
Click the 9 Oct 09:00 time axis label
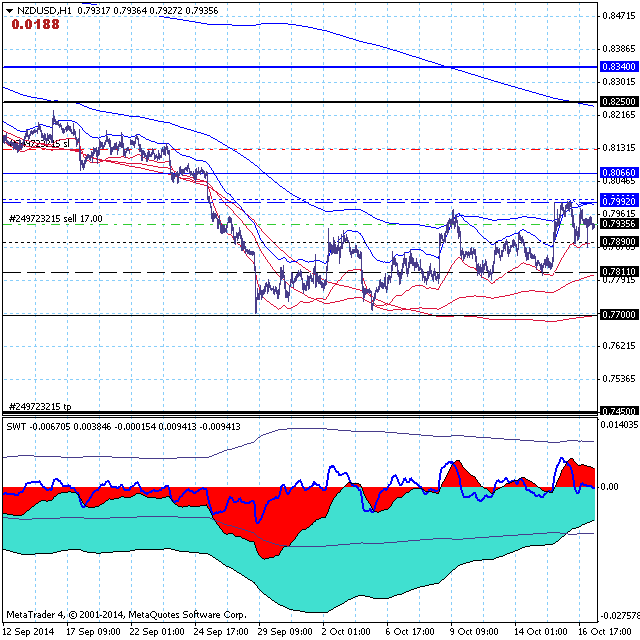click(474, 632)
